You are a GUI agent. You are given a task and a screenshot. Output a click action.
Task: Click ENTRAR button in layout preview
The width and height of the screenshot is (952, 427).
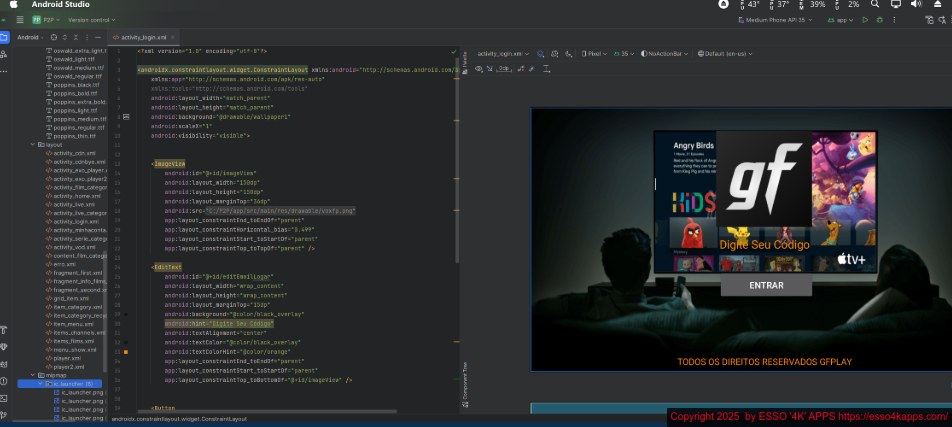pos(766,285)
